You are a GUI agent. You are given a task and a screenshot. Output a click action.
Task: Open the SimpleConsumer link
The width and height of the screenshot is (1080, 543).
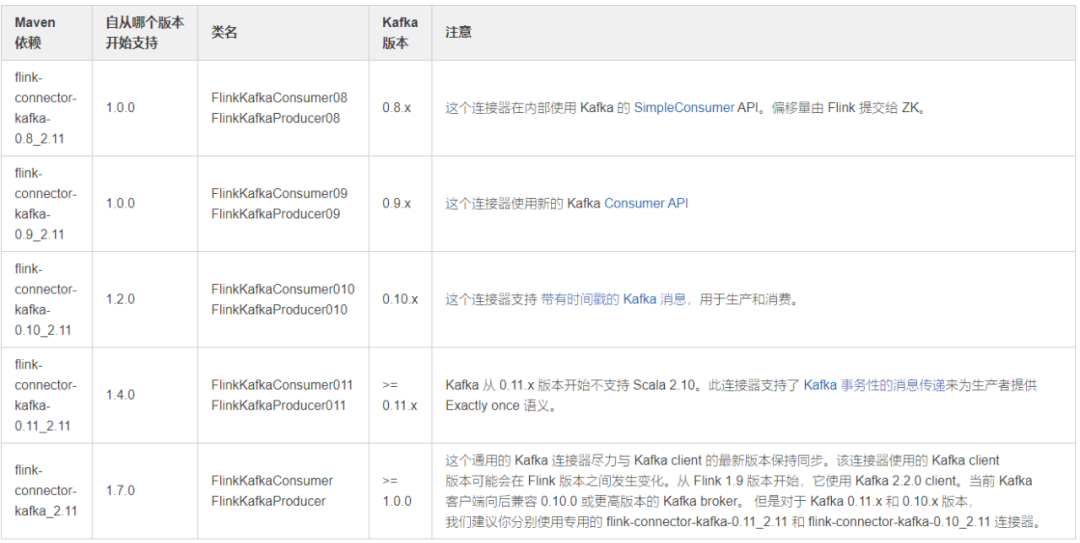click(x=684, y=108)
